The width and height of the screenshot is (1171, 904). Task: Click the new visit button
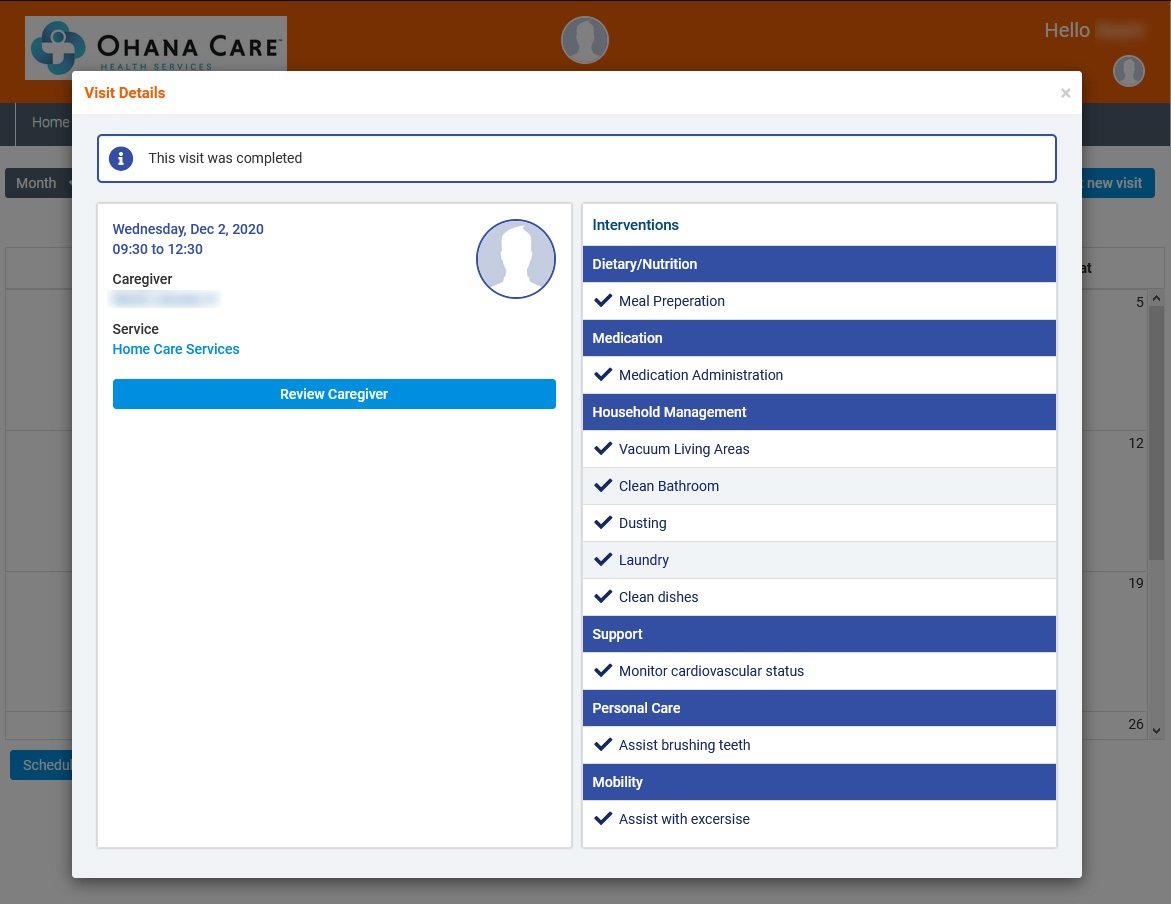coord(1115,183)
